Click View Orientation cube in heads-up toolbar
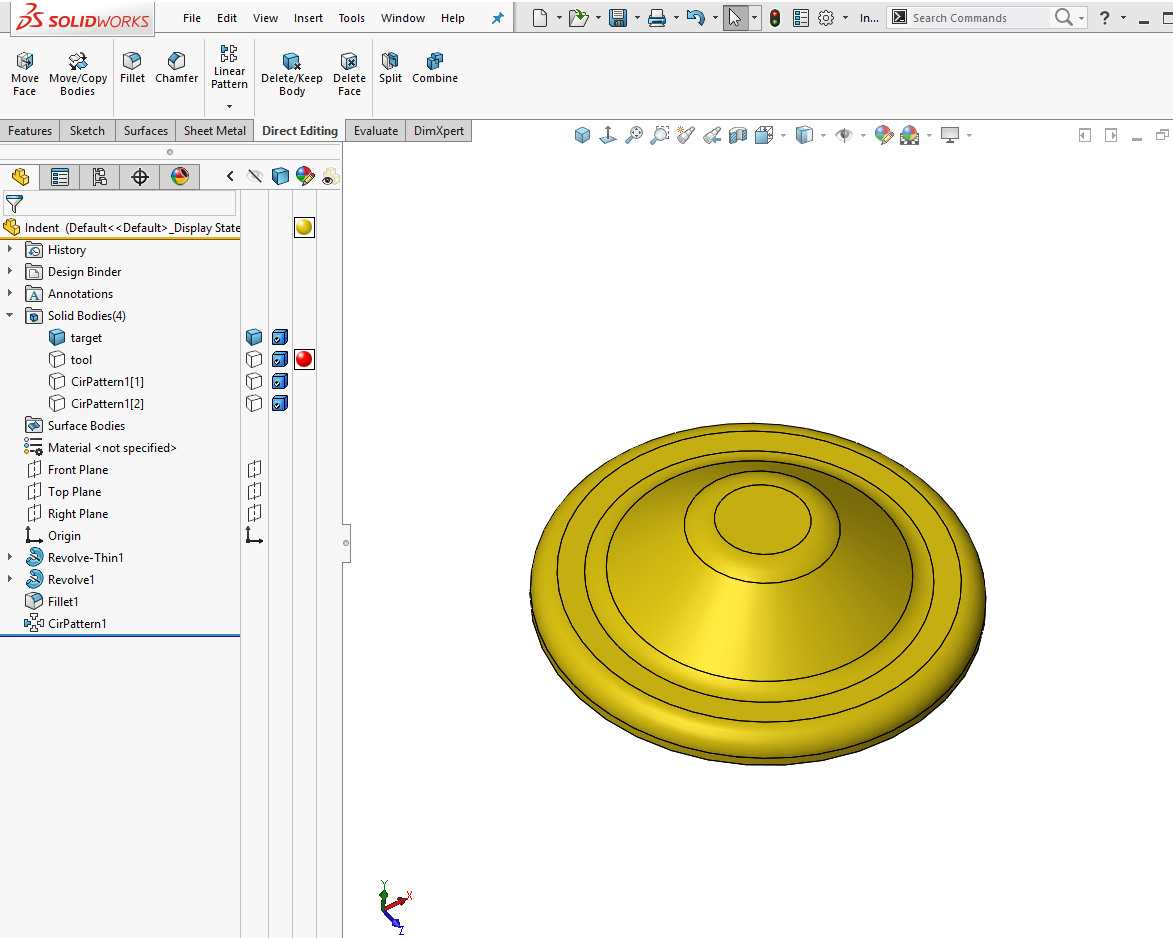This screenshot has width=1173, height=938. pos(582,135)
